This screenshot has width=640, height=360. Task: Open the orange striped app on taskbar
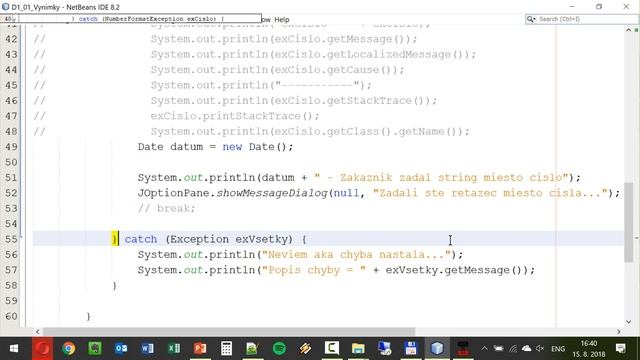[305, 349]
